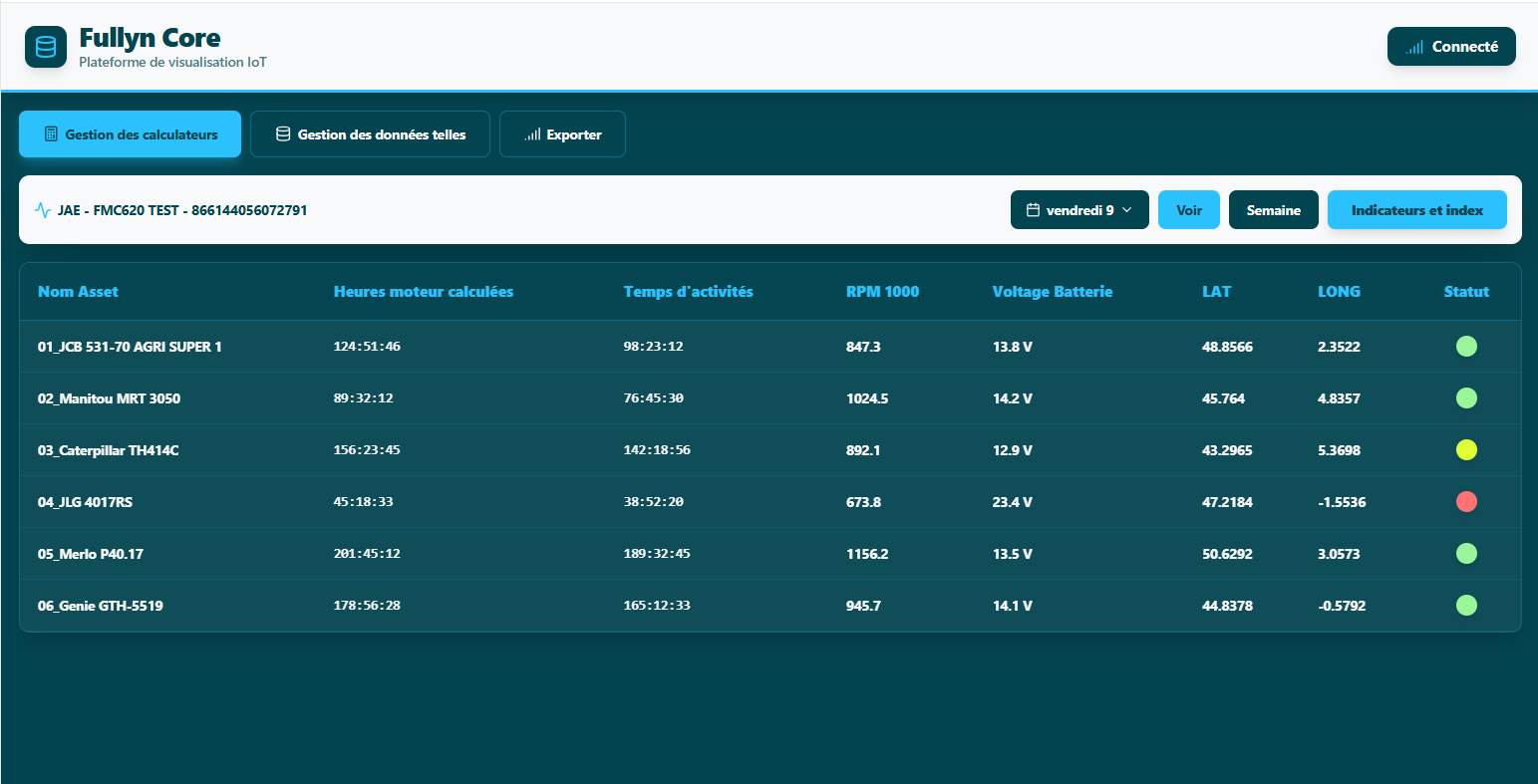This screenshot has height=784, width=1538.
Task: Click the Fullyn Core title text
Action: tap(150, 38)
